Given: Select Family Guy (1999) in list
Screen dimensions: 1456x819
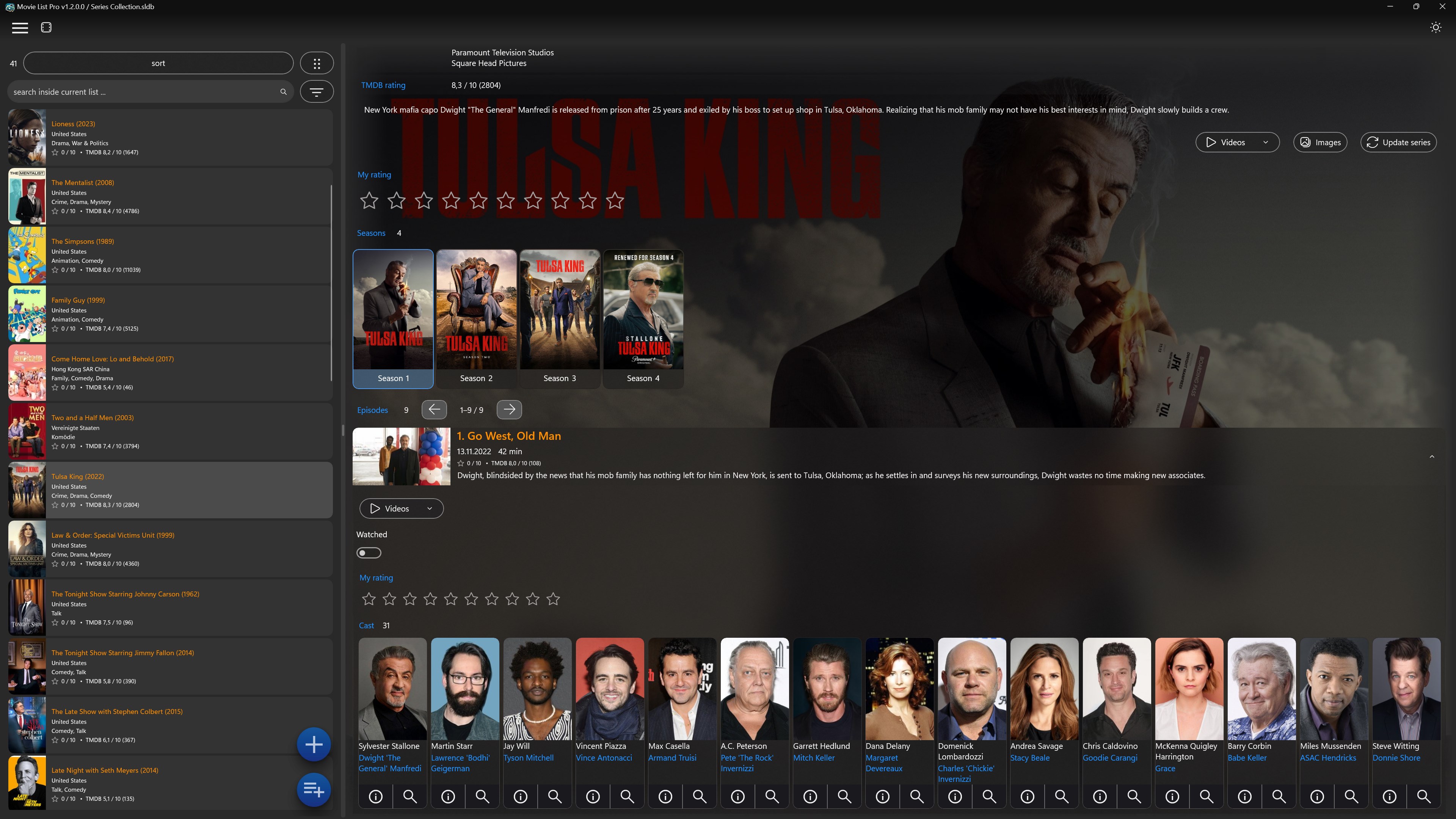Looking at the screenshot, I should 170,314.
